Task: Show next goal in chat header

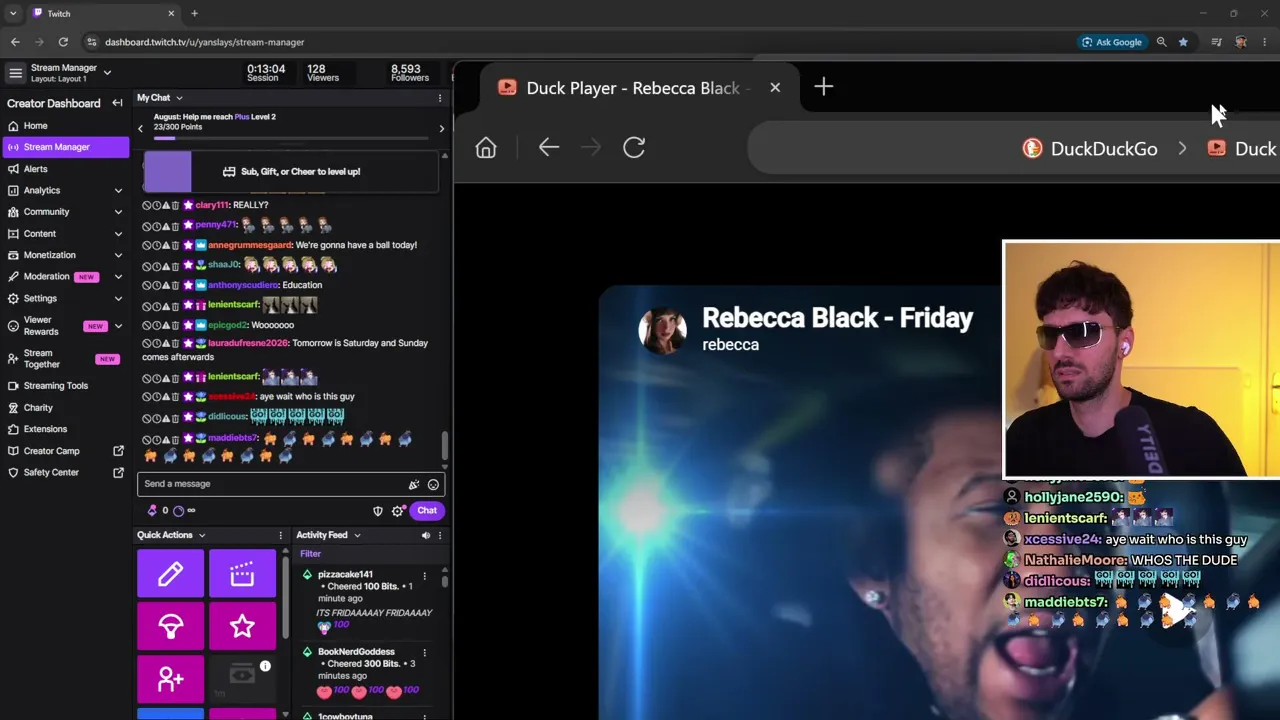Action: click(441, 128)
